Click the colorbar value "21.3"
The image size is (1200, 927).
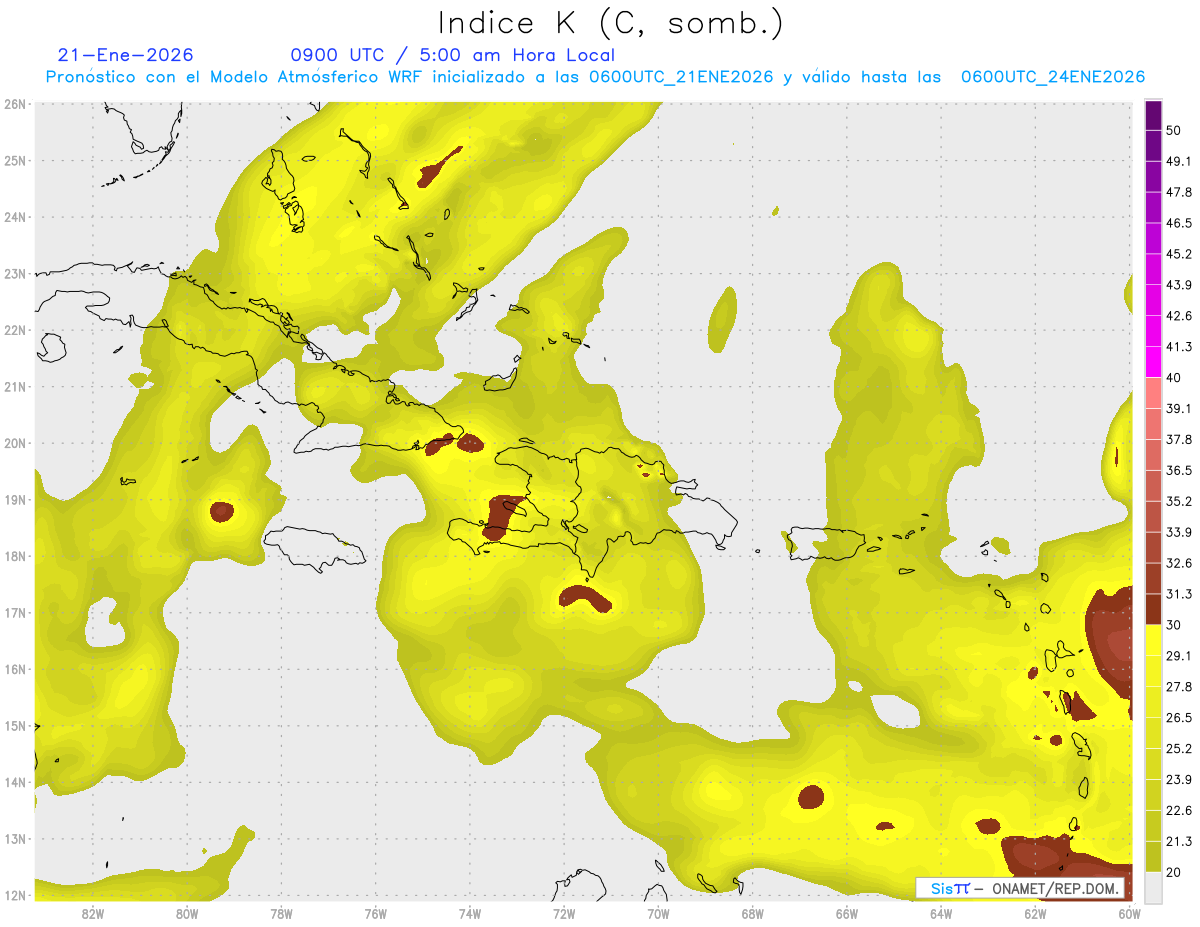[x=1178, y=842]
